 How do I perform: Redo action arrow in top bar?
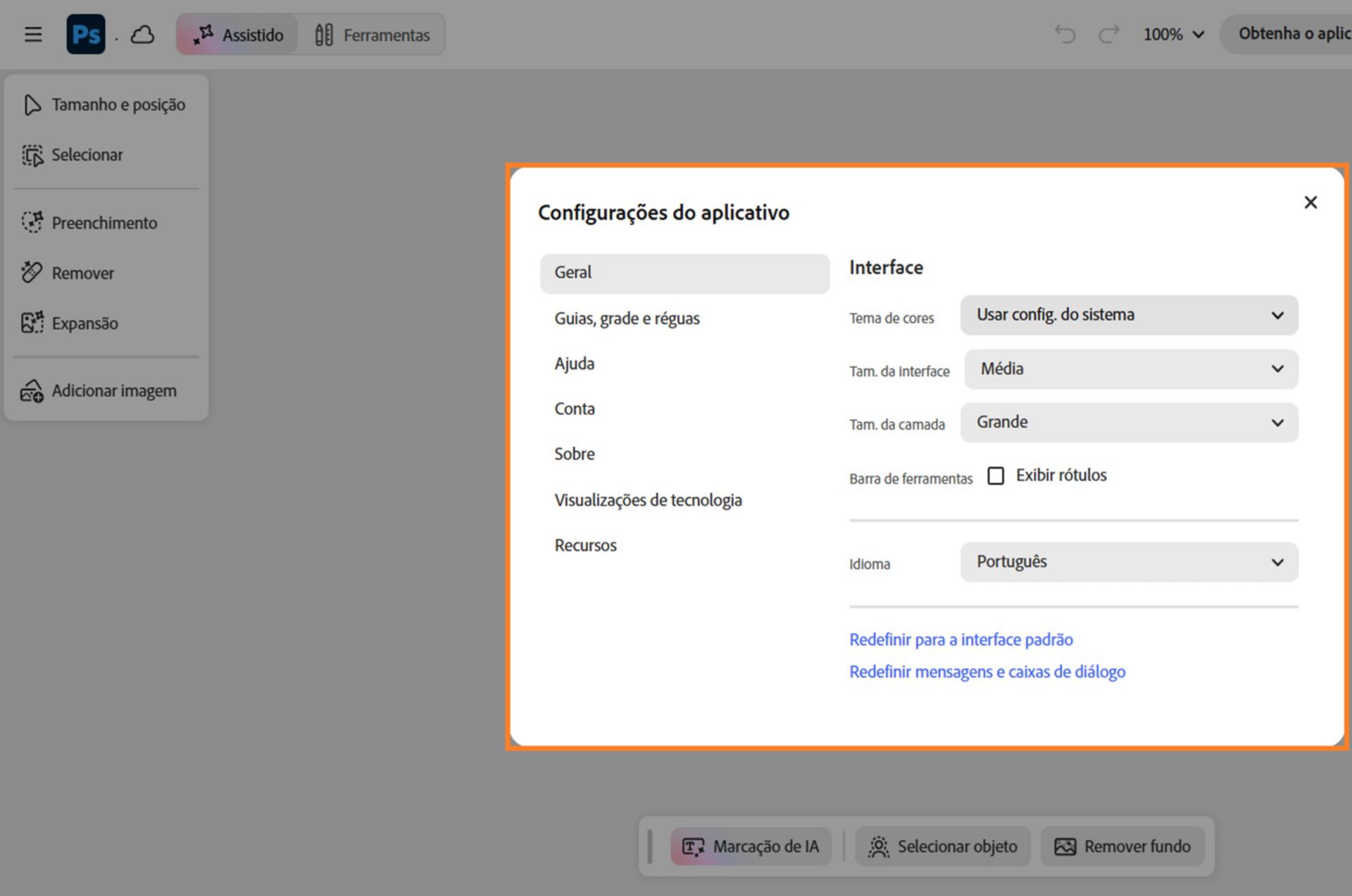coord(1109,34)
